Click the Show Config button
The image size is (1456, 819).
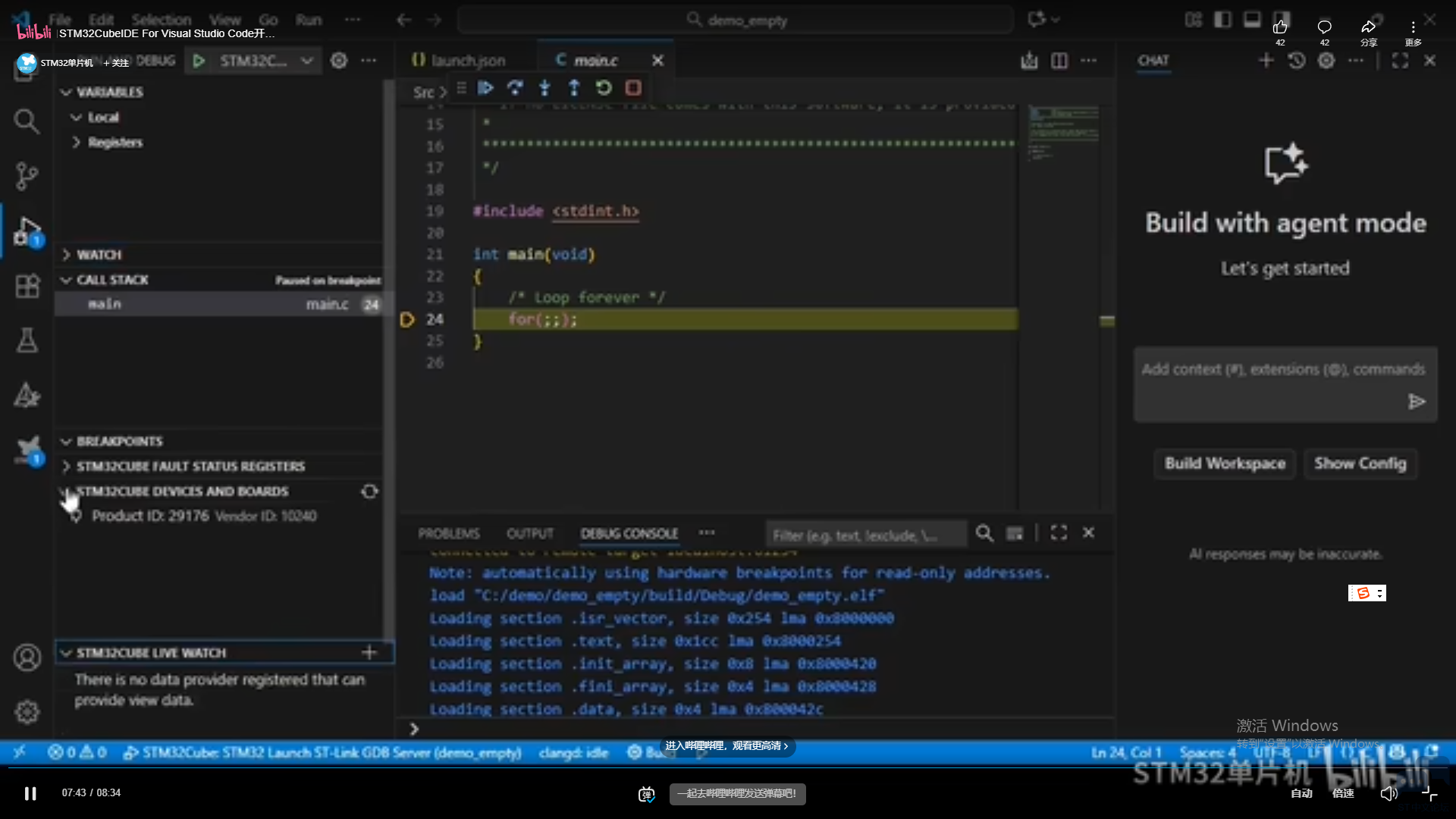[x=1360, y=463]
